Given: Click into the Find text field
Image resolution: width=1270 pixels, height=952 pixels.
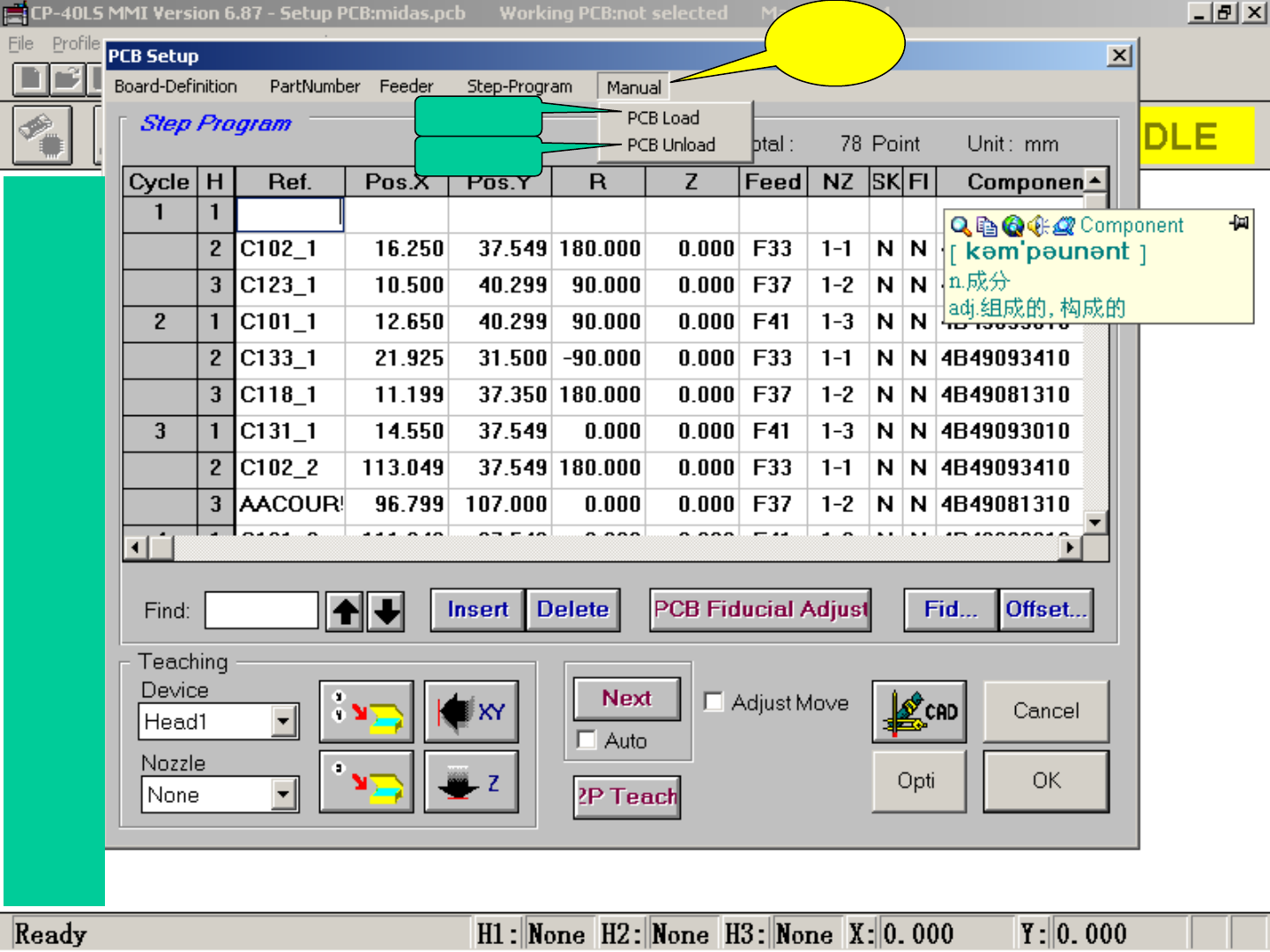Looking at the screenshot, I should pos(261,610).
